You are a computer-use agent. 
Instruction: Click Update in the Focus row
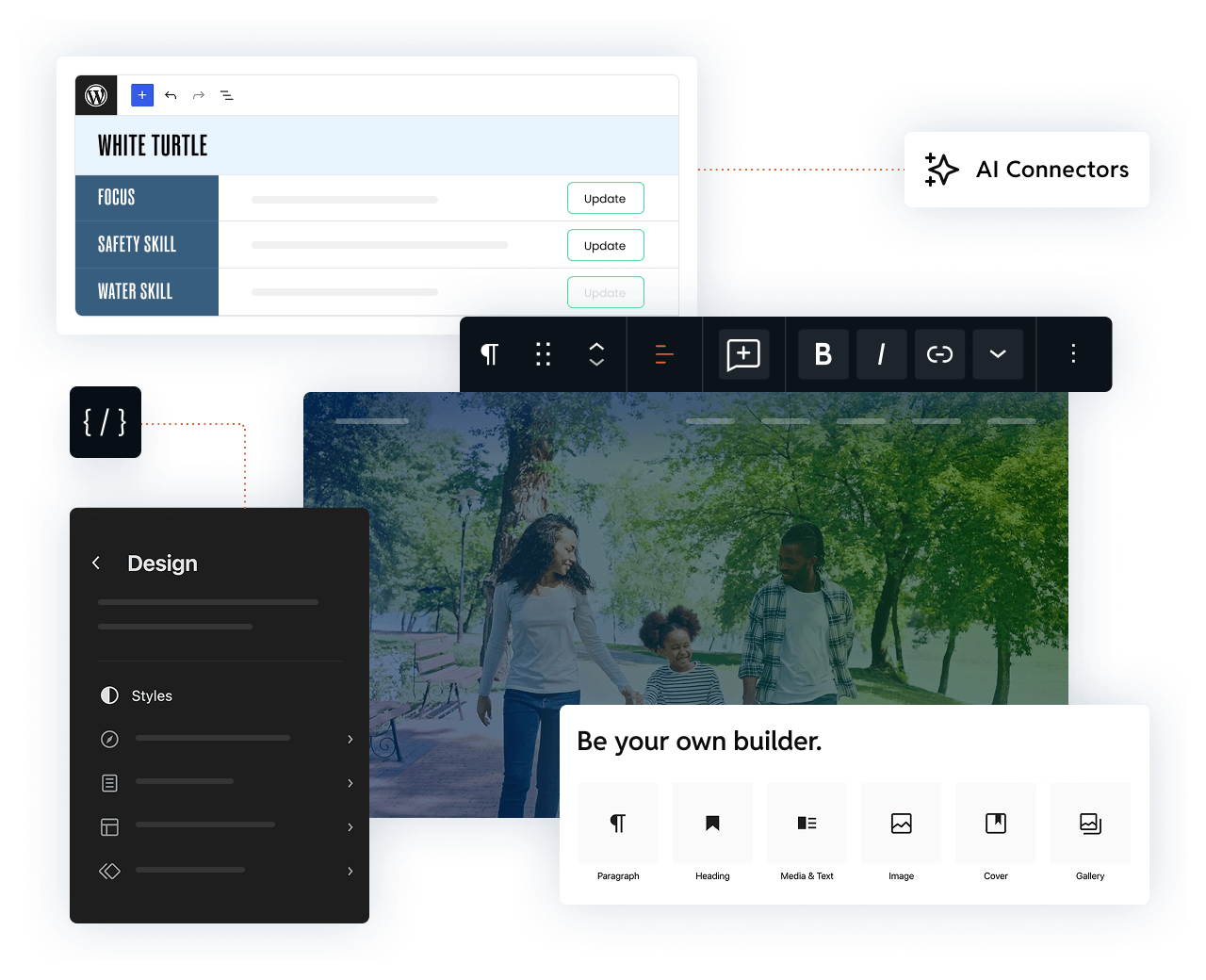click(x=605, y=198)
